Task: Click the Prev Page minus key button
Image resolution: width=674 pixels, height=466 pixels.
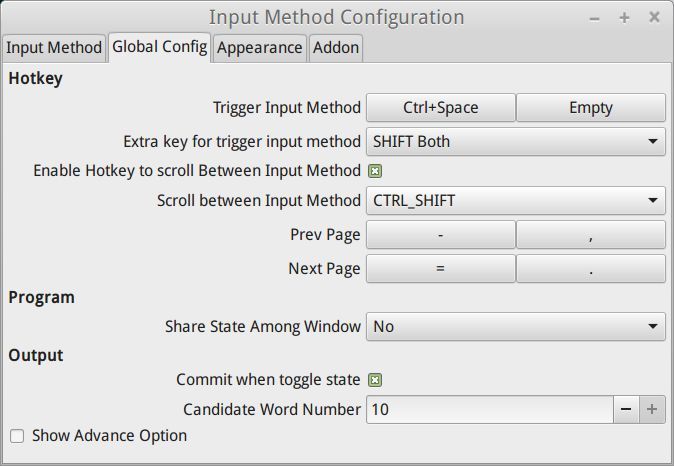Action: 440,235
